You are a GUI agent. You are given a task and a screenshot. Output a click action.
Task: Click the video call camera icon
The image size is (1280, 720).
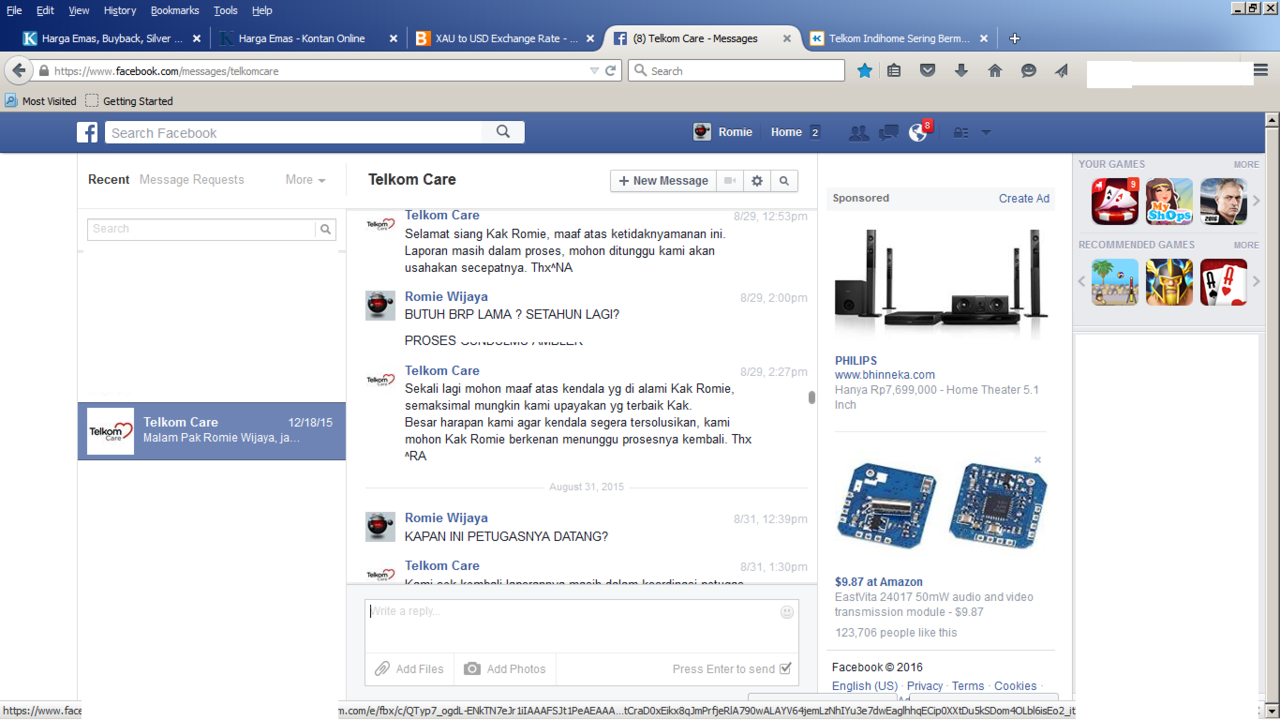[731, 181]
